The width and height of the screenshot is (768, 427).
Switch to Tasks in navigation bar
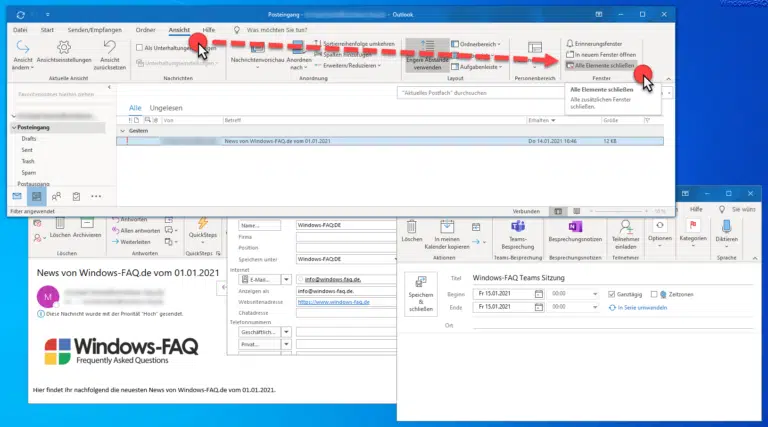pyautogui.click(x=76, y=196)
